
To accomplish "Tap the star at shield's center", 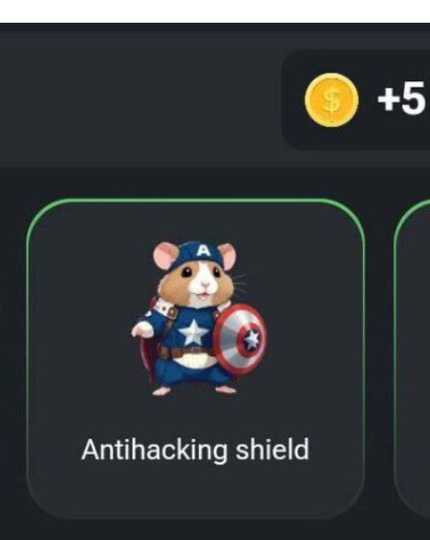I will (252, 340).
